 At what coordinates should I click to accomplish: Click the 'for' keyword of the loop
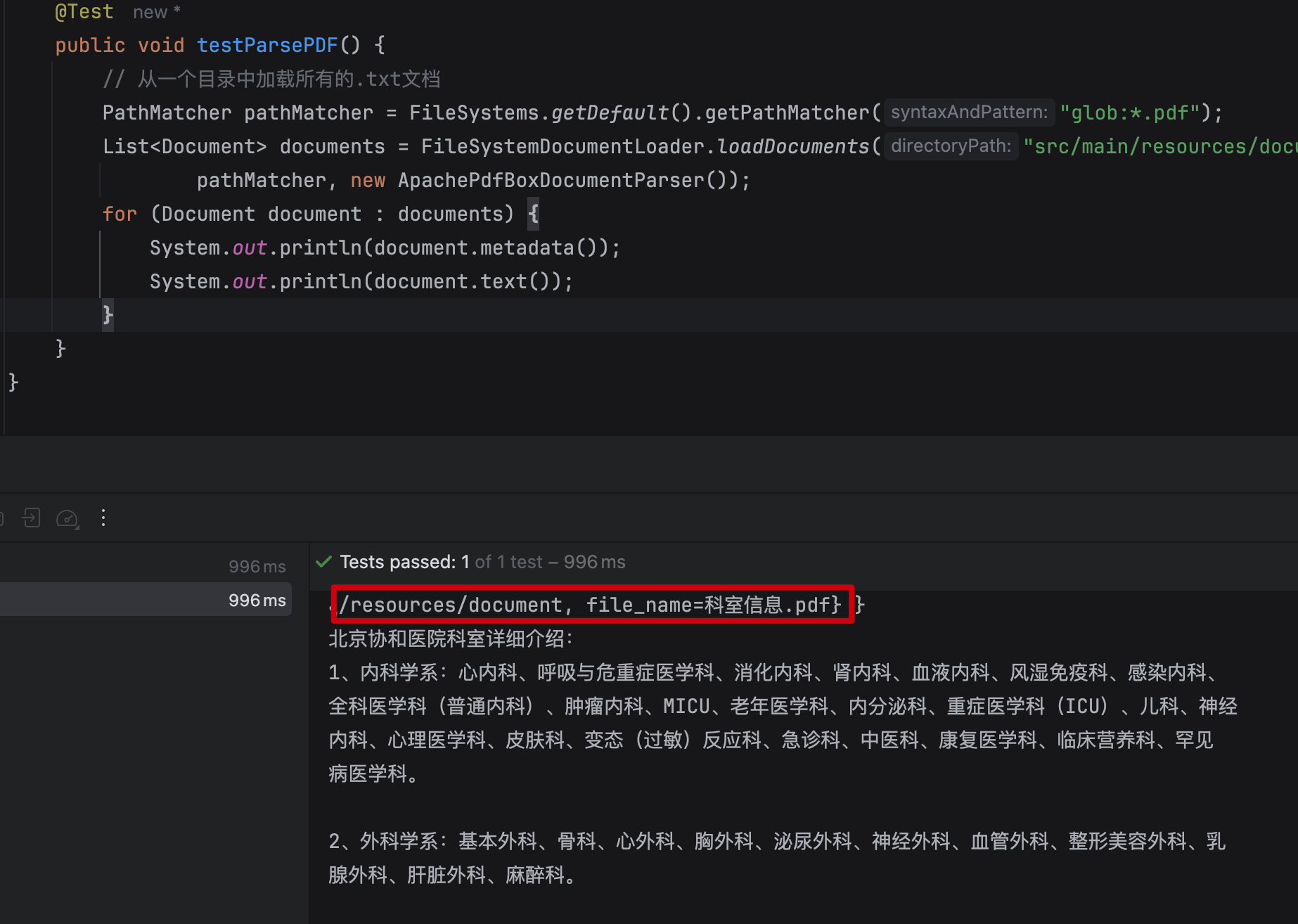tap(120, 214)
